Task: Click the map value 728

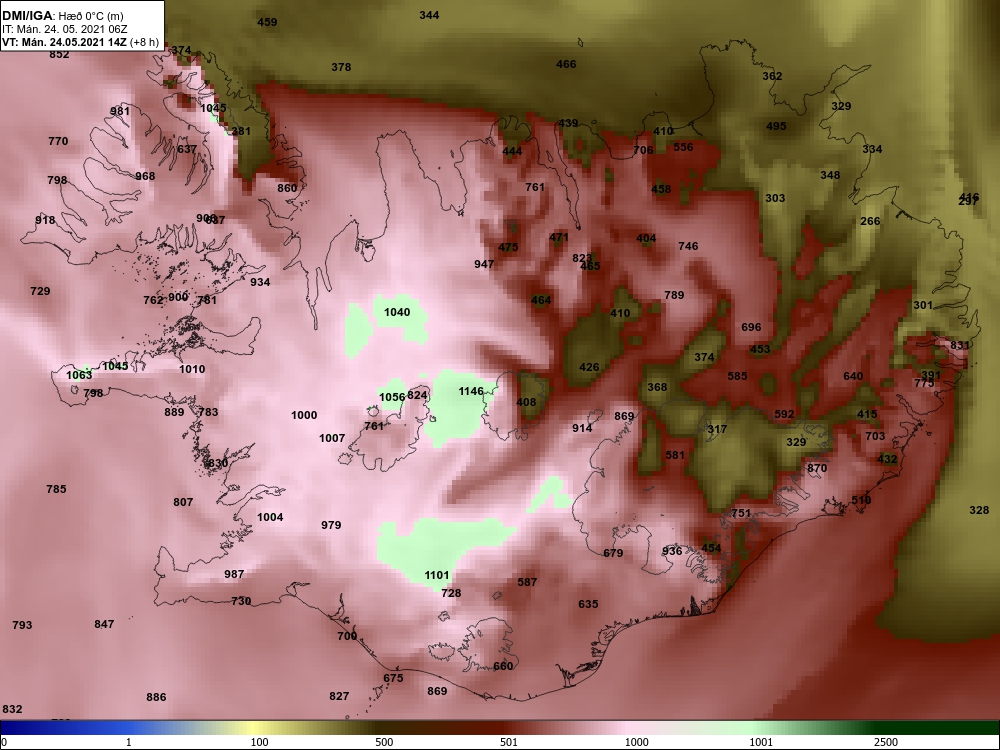Action: pyautogui.click(x=451, y=593)
